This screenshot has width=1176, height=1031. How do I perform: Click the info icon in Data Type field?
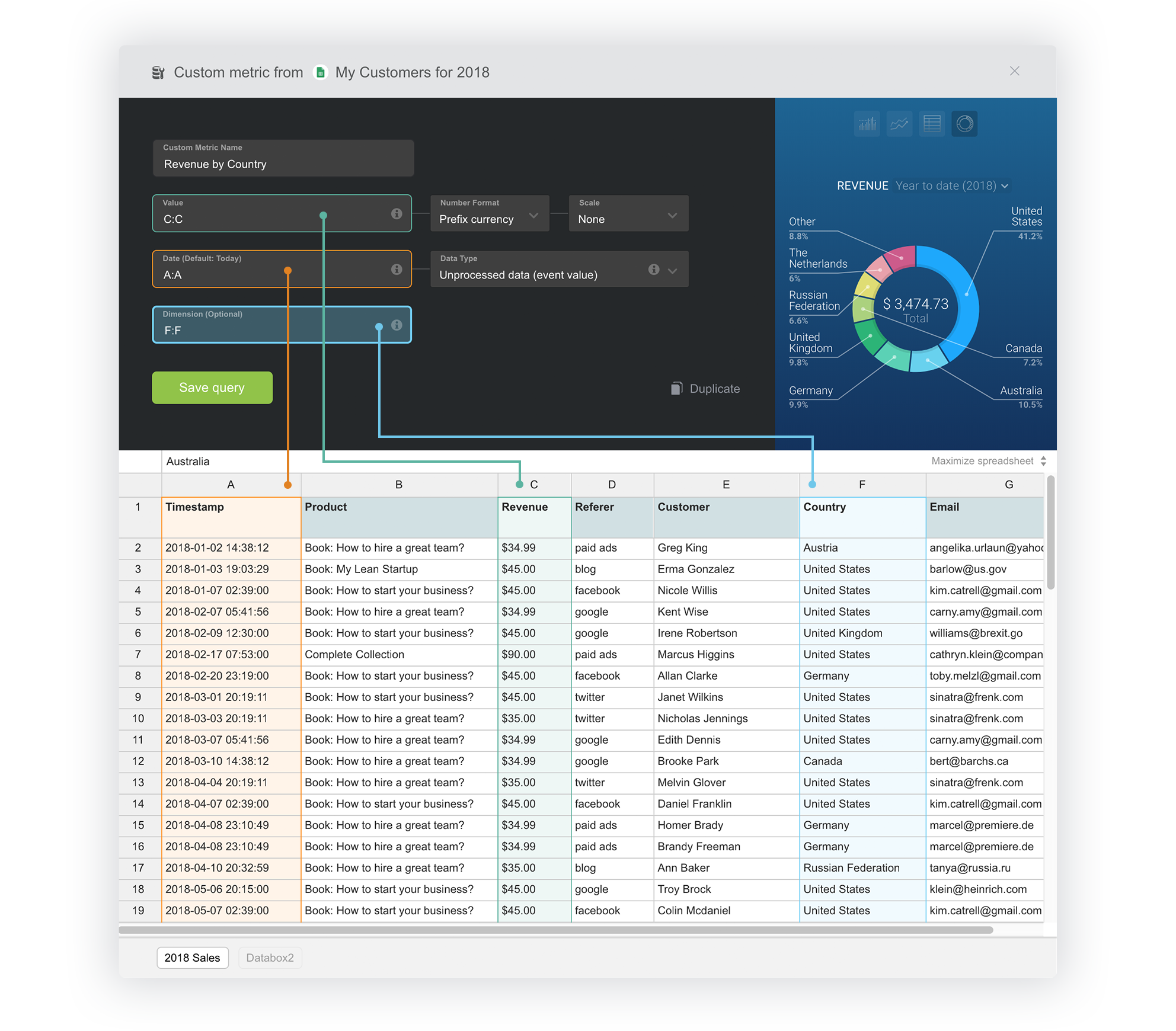coord(654,270)
